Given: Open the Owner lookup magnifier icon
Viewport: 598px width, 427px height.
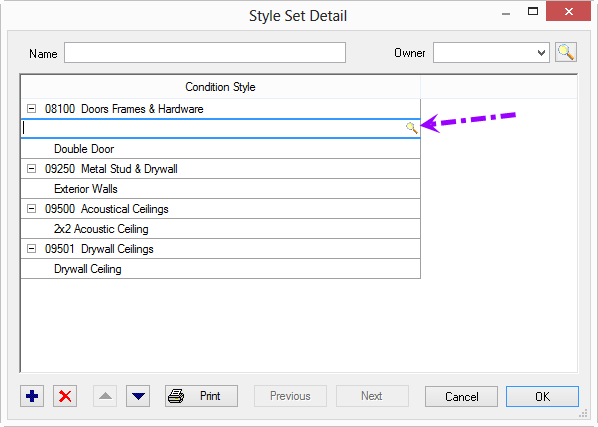Looking at the screenshot, I should coord(566,52).
